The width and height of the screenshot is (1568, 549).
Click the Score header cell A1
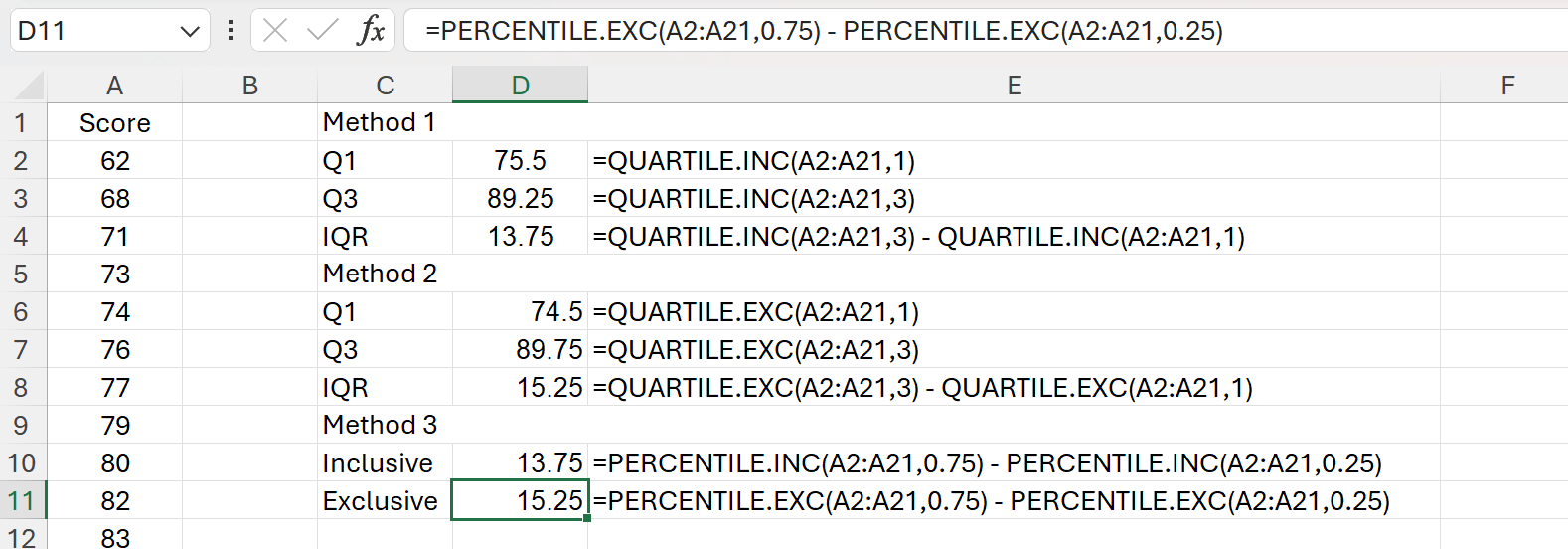point(114,123)
